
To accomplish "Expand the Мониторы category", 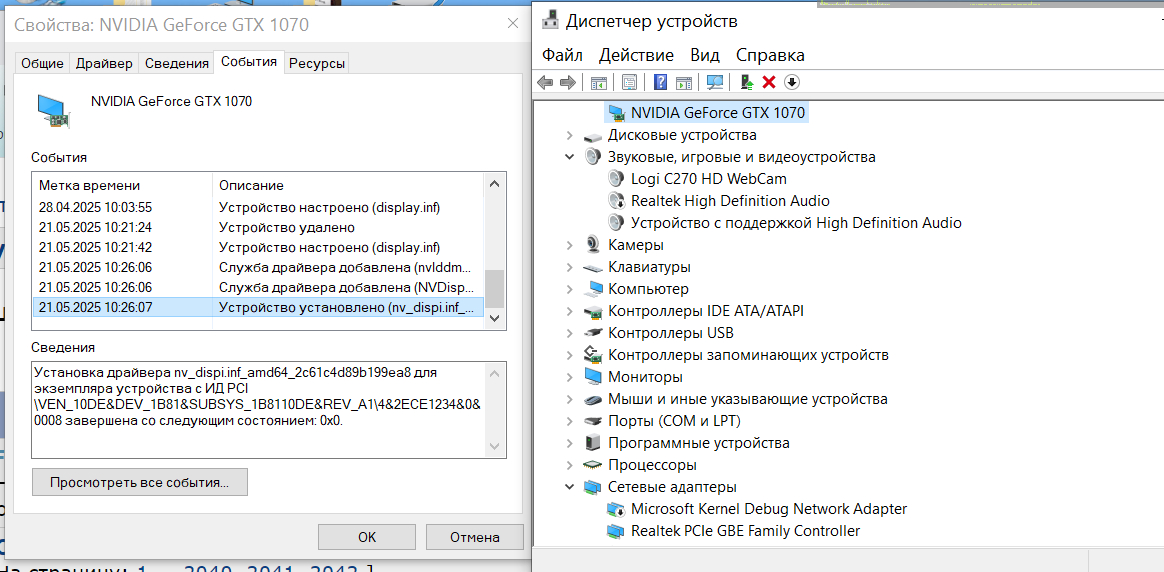I will [570, 377].
